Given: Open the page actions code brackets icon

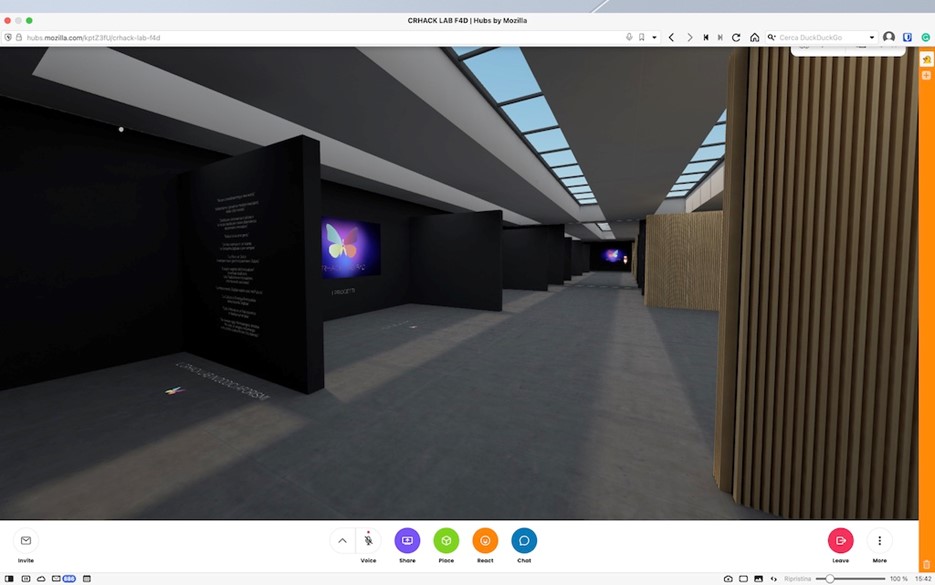Looking at the screenshot, I should pyautogui.click(x=773, y=578).
